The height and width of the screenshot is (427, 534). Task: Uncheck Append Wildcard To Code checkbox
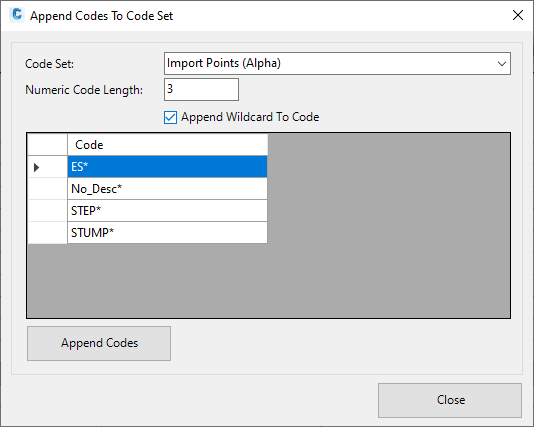pyautogui.click(x=170, y=117)
